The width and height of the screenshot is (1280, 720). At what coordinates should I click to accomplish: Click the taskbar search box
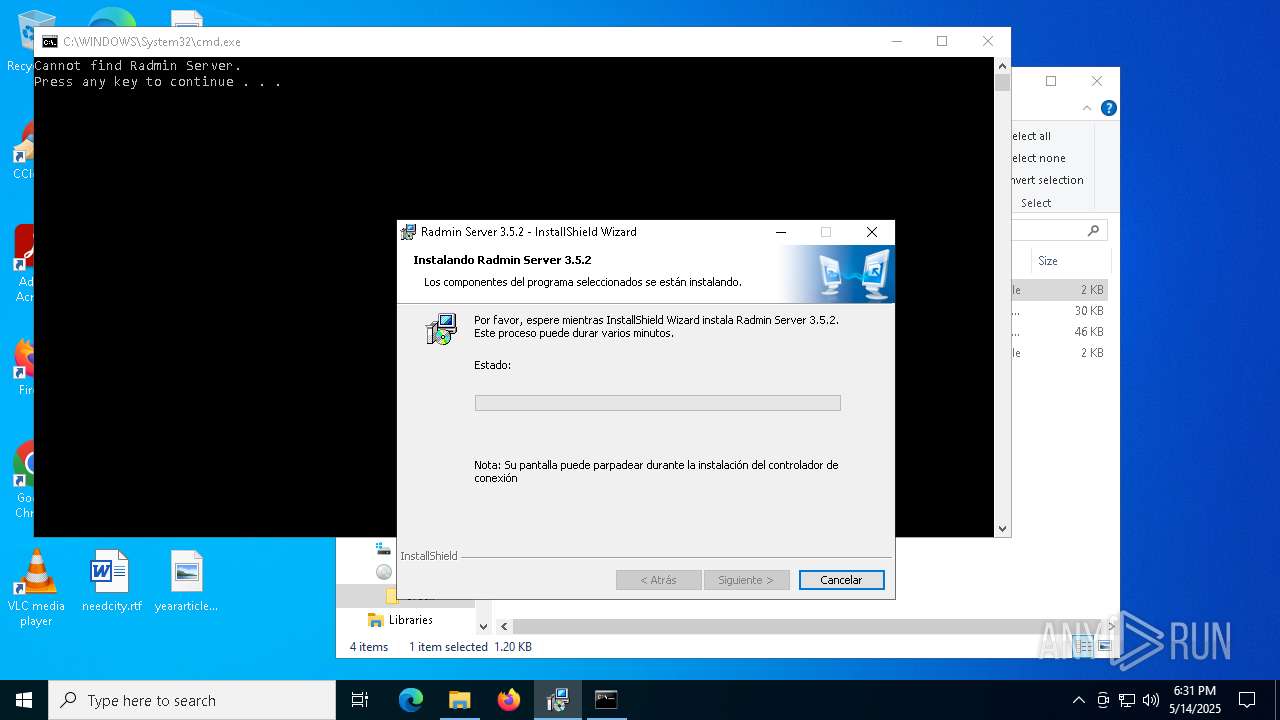click(192, 700)
